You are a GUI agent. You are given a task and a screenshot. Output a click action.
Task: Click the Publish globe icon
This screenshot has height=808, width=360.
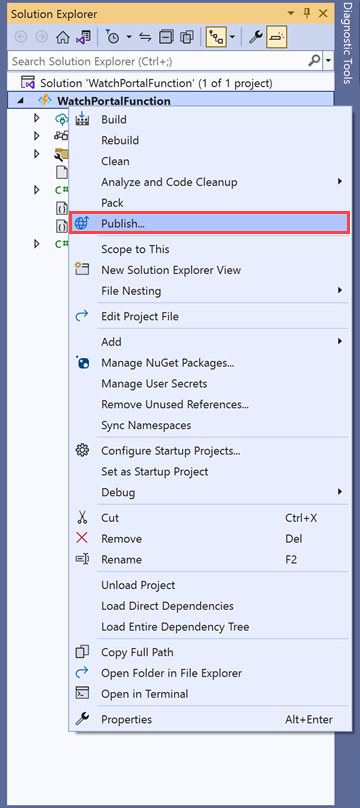(x=82, y=224)
